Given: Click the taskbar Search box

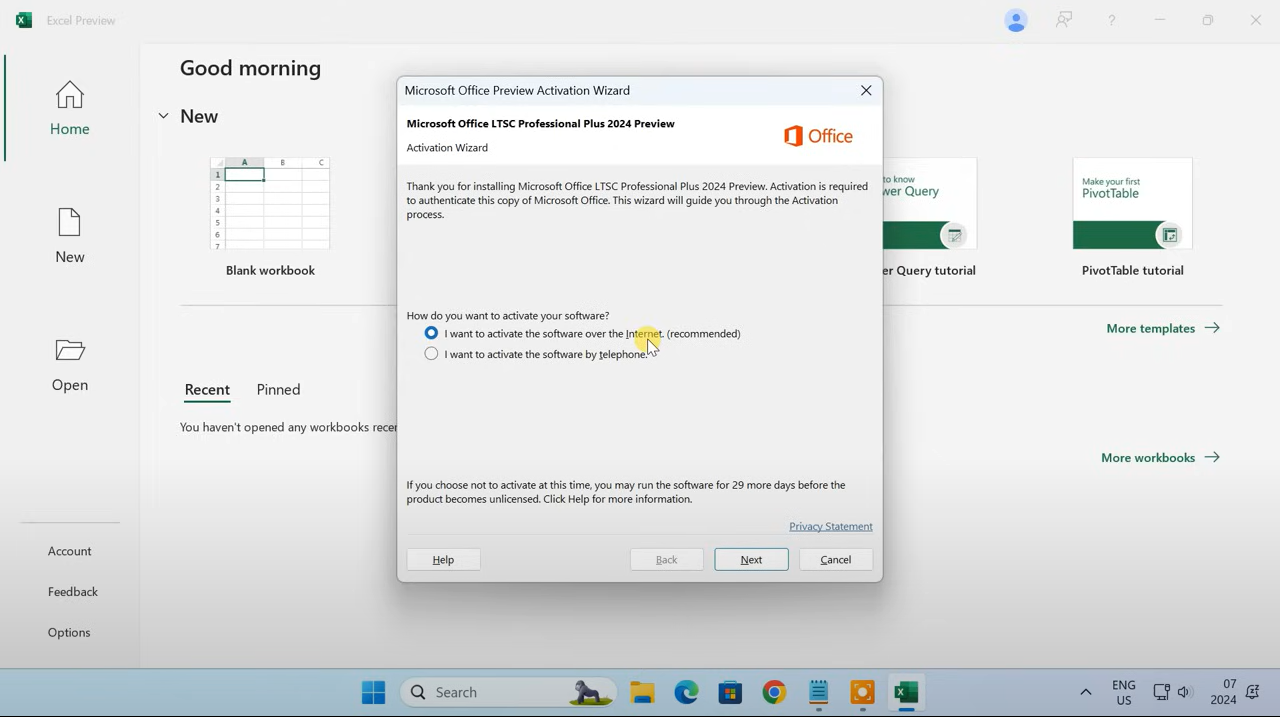Looking at the screenshot, I should [509, 692].
